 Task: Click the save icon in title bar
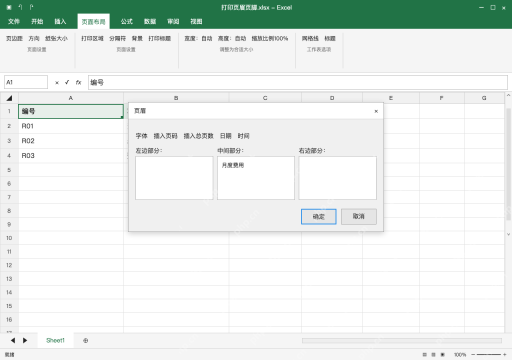pyautogui.click(x=9, y=7)
